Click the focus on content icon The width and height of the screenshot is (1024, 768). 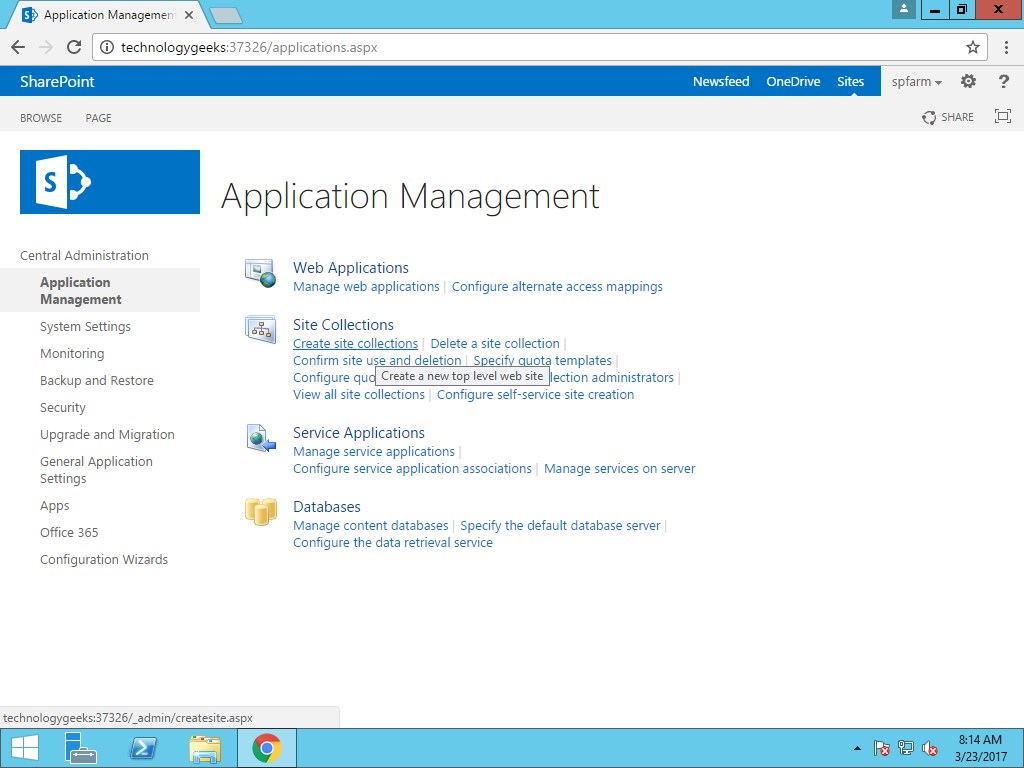click(x=1003, y=117)
